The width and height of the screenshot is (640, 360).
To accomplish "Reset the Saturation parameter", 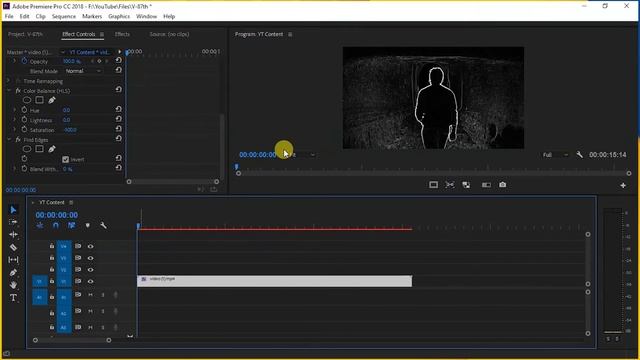I will [x=118, y=129].
